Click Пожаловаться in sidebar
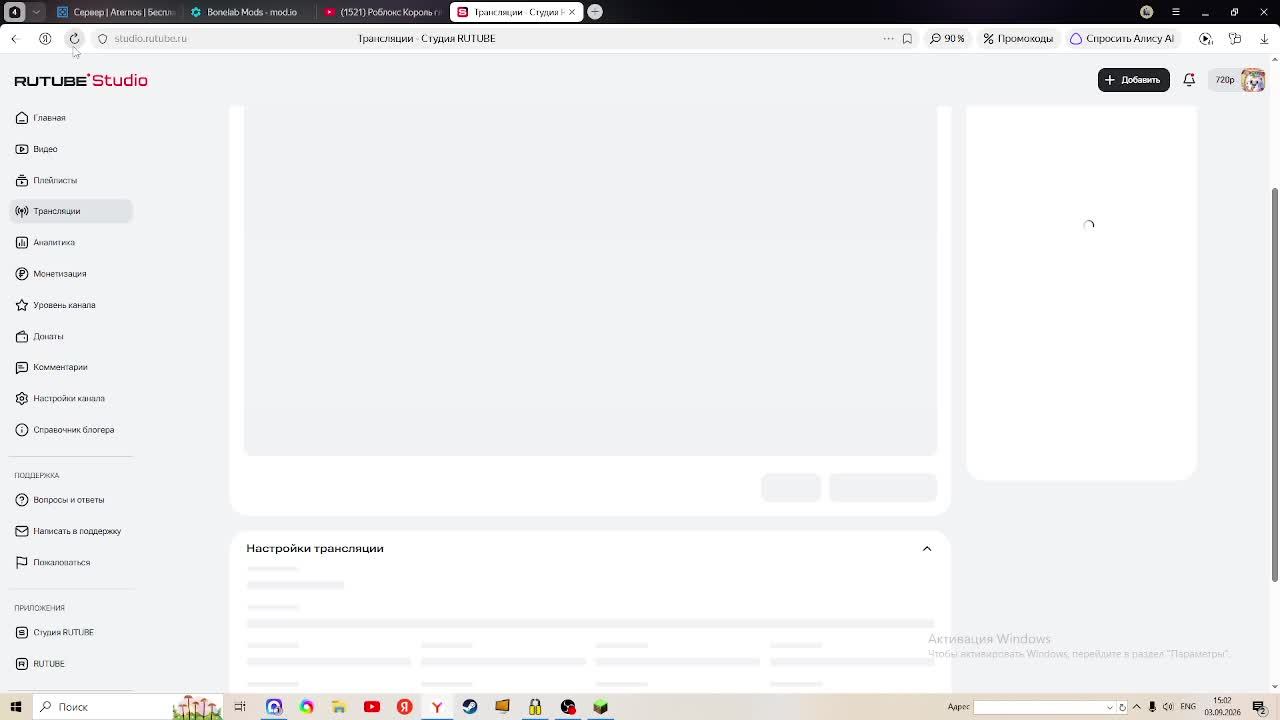Screen dimensions: 1280x720 pyautogui.click(x=52, y=562)
